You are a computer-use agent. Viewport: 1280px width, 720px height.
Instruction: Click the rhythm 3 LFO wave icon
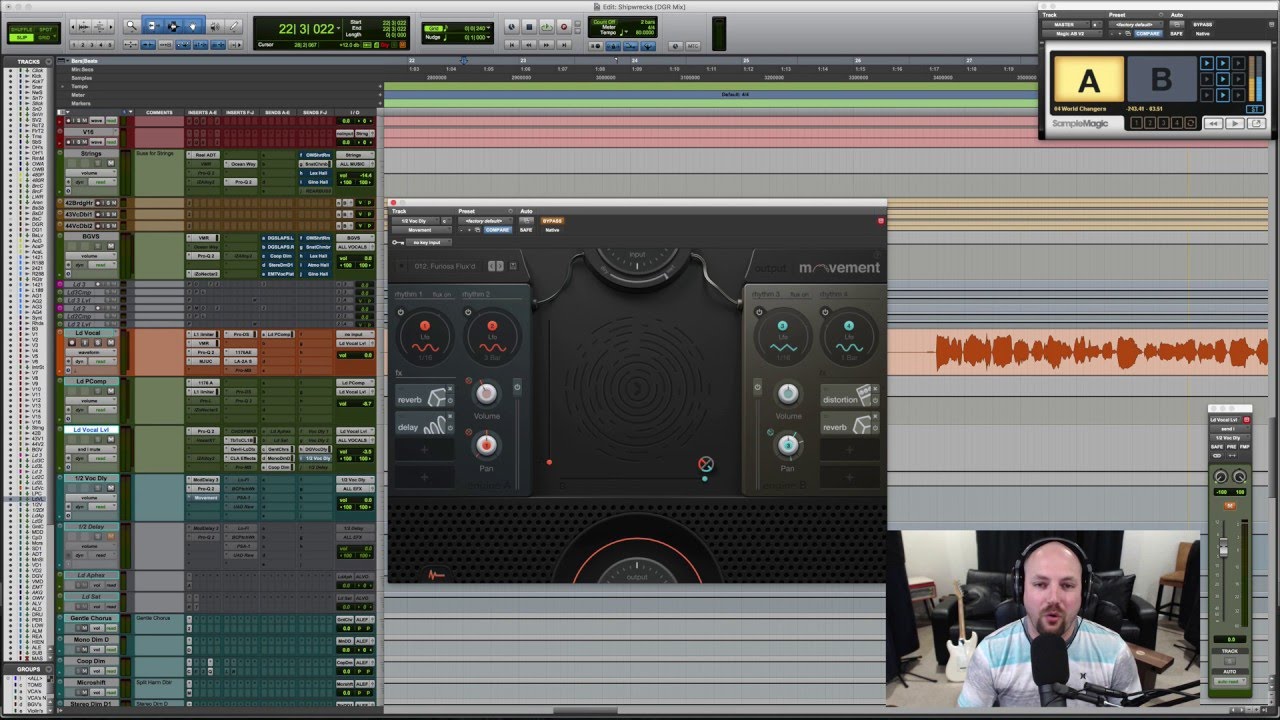coord(782,348)
